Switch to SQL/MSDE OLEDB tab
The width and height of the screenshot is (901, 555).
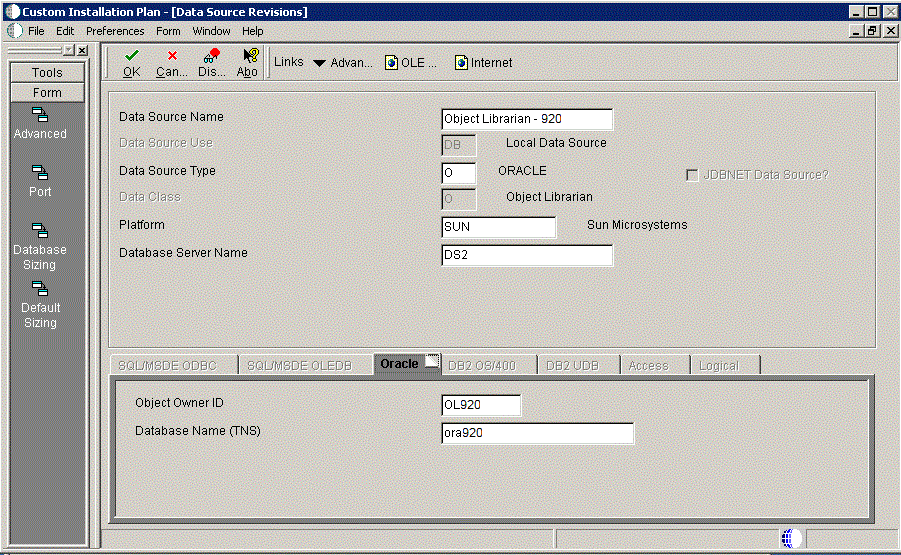(x=305, y=365)
